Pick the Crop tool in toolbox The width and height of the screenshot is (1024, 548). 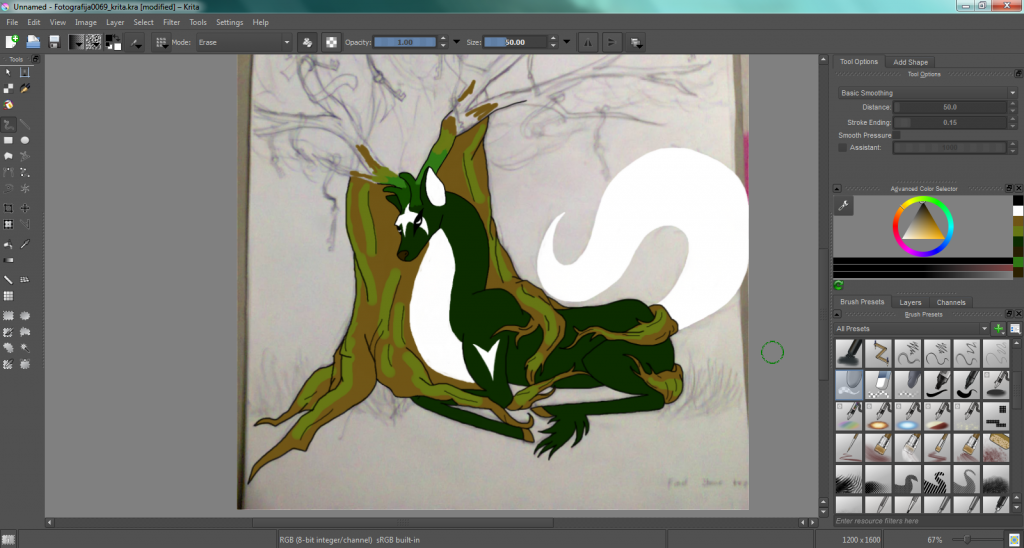coord(9,208)
